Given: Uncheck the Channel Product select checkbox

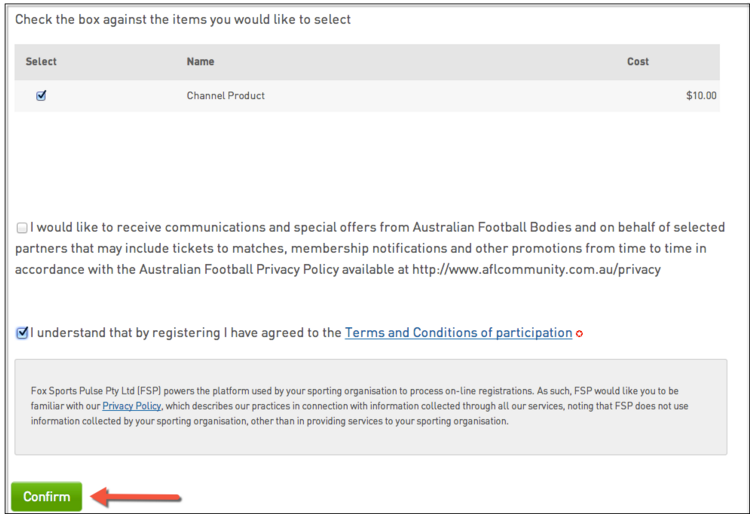Looking at the screenshot, I should 41,95.
